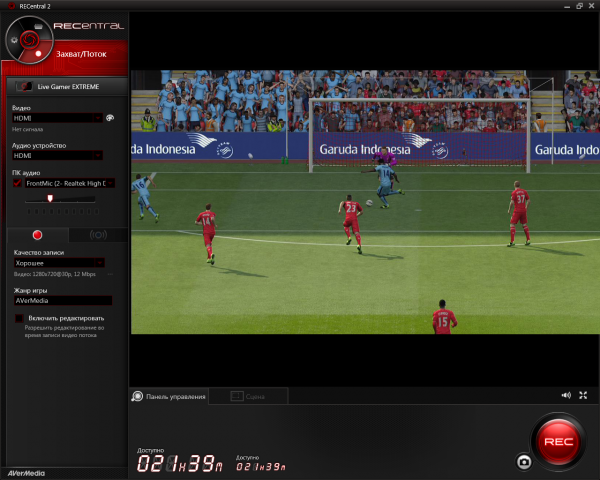Open the FrontMic Realtek audio dropdown

[x=70, y=183]
